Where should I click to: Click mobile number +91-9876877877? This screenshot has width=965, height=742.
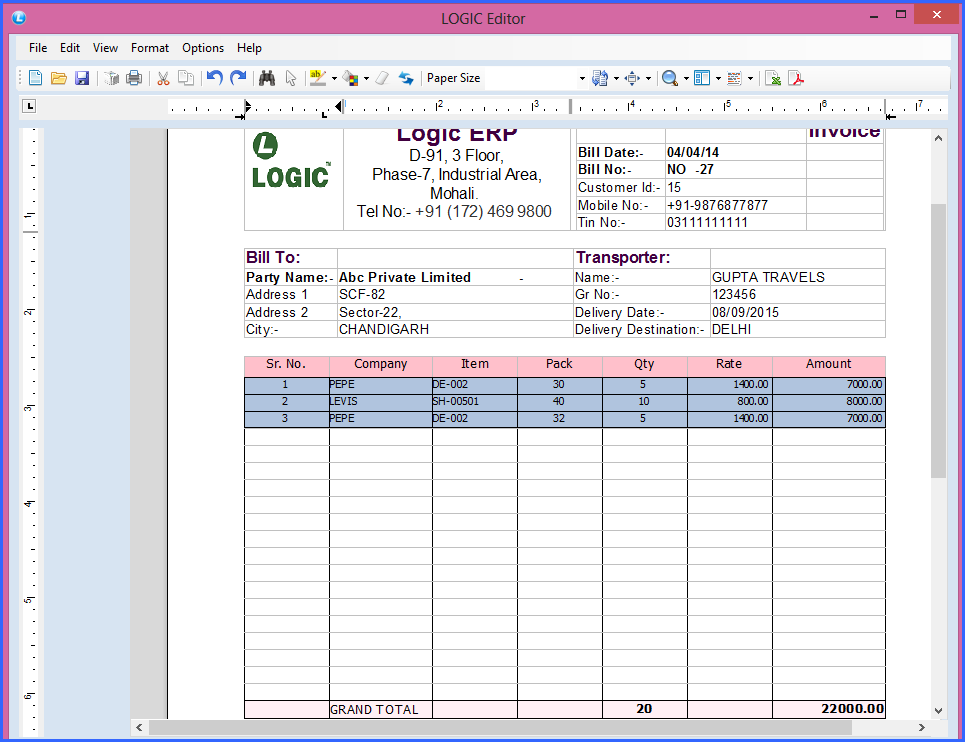tap(718, 205)
